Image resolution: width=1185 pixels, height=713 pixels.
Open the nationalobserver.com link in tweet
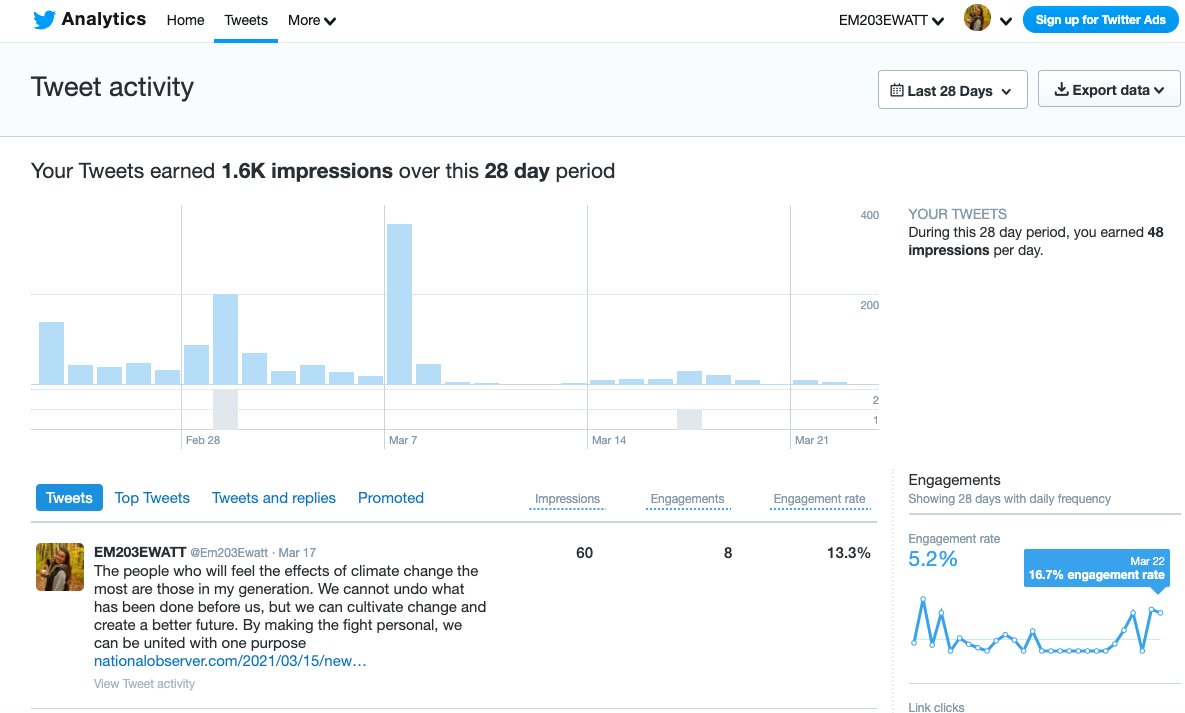tap(230, 661)
